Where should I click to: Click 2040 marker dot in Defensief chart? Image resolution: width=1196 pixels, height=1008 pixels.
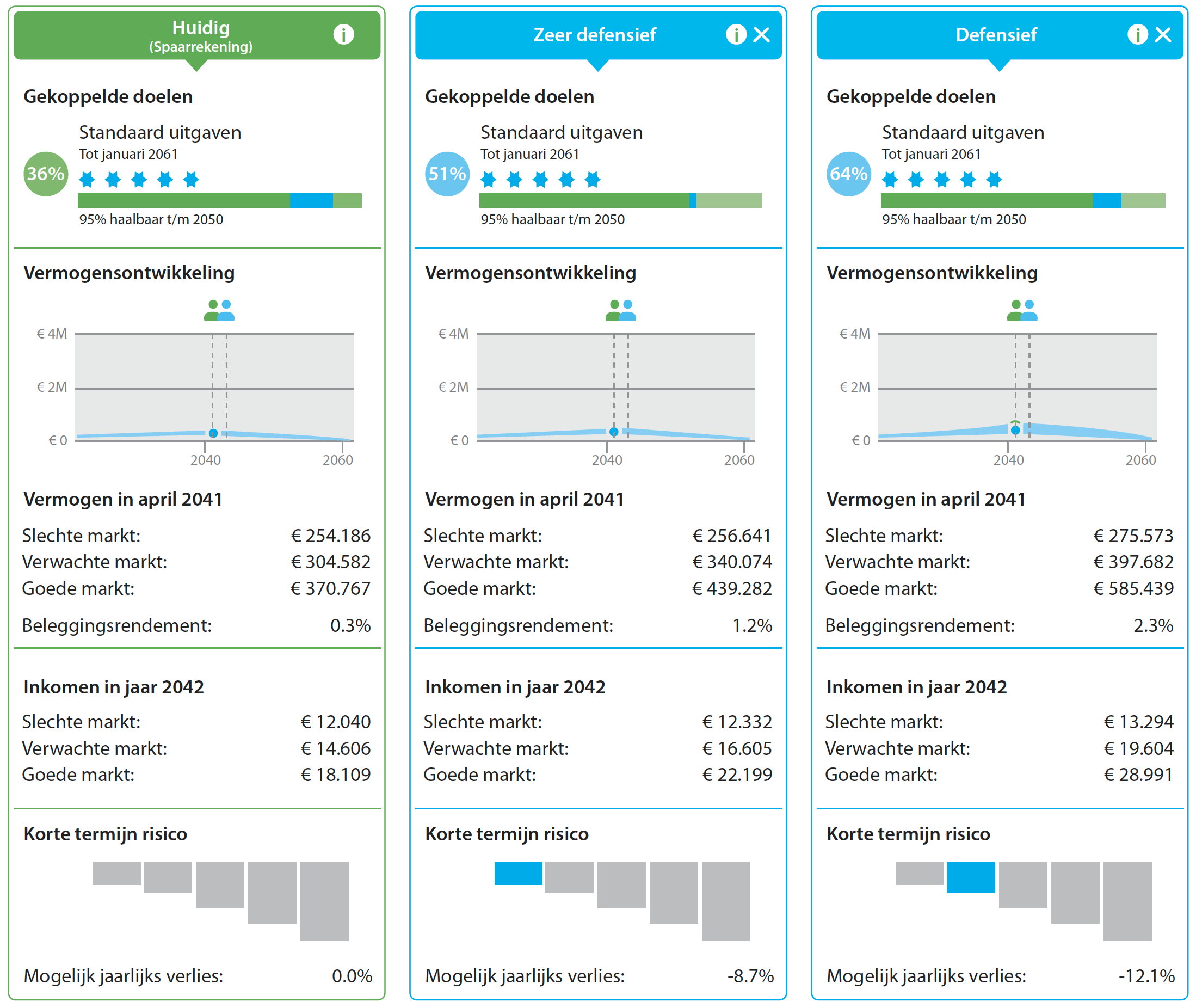pos(1015,430)
